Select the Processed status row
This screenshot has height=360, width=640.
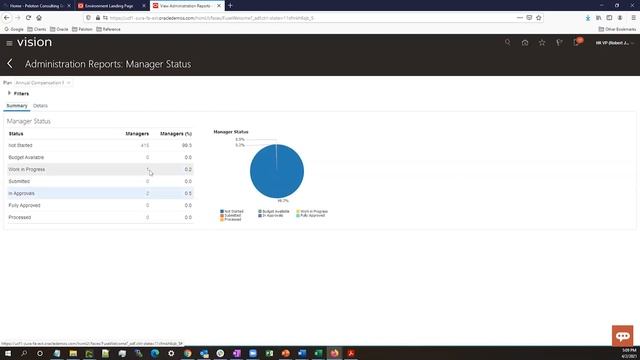click(100, 218)
